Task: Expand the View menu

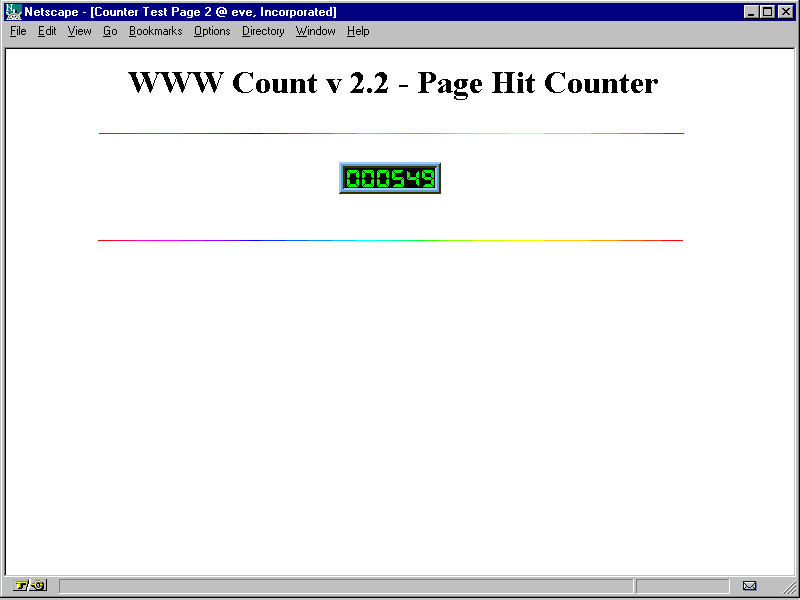Action: pyautogui.click(x=79, y=31)
